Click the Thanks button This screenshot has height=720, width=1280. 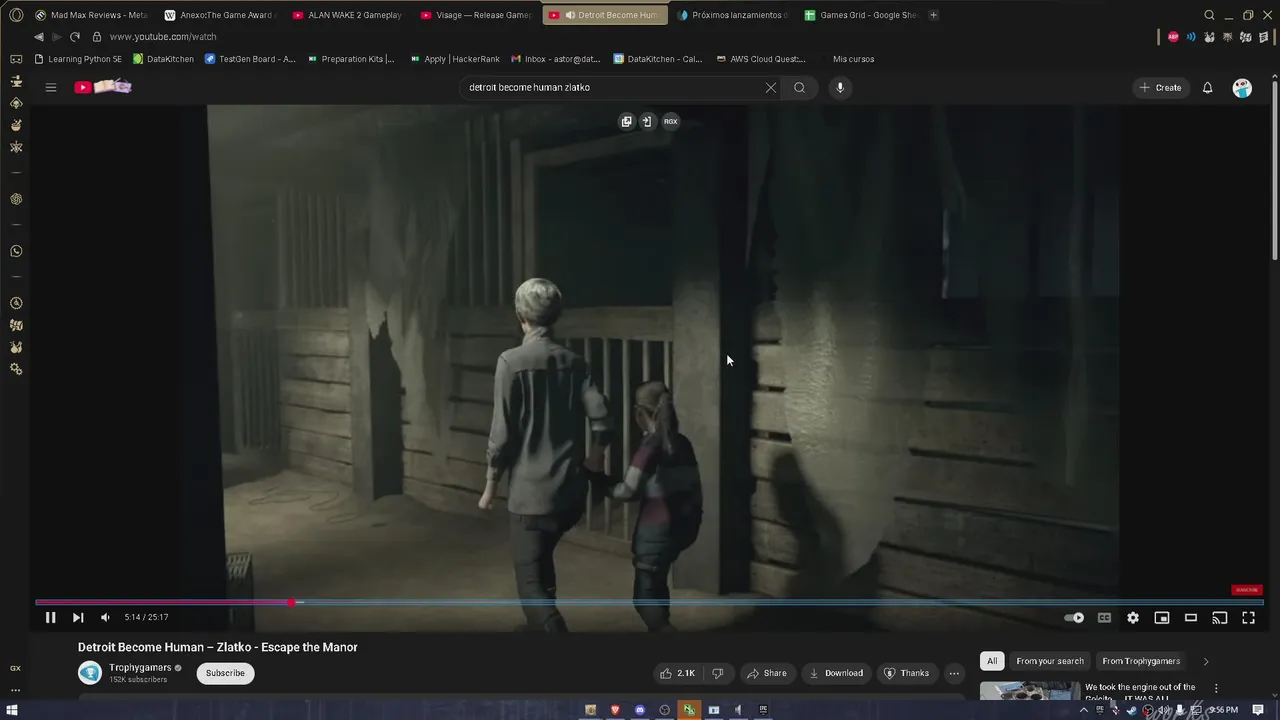click(x=906, y=673)
